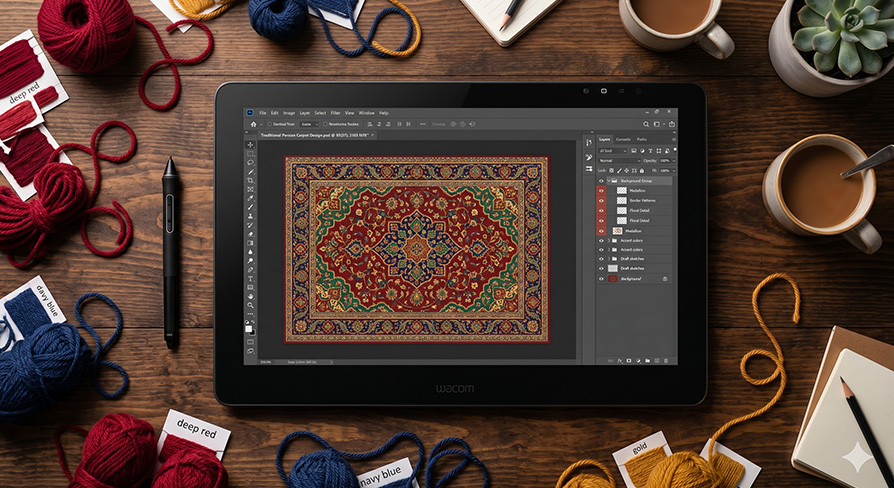The height and width of the screenshot is (488, 894).
Task: Select the Eyedropper tool
Action: click(251, 198)
